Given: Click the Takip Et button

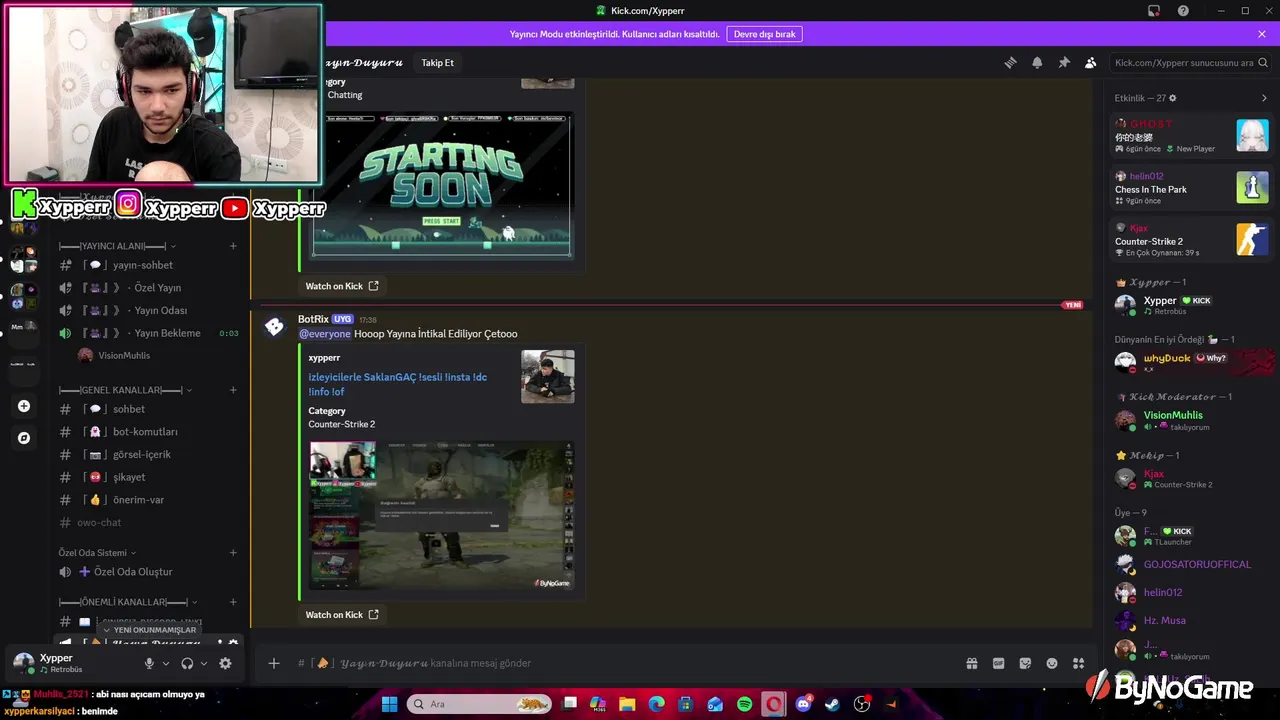Looking at the screenshot, I should 437,63.
